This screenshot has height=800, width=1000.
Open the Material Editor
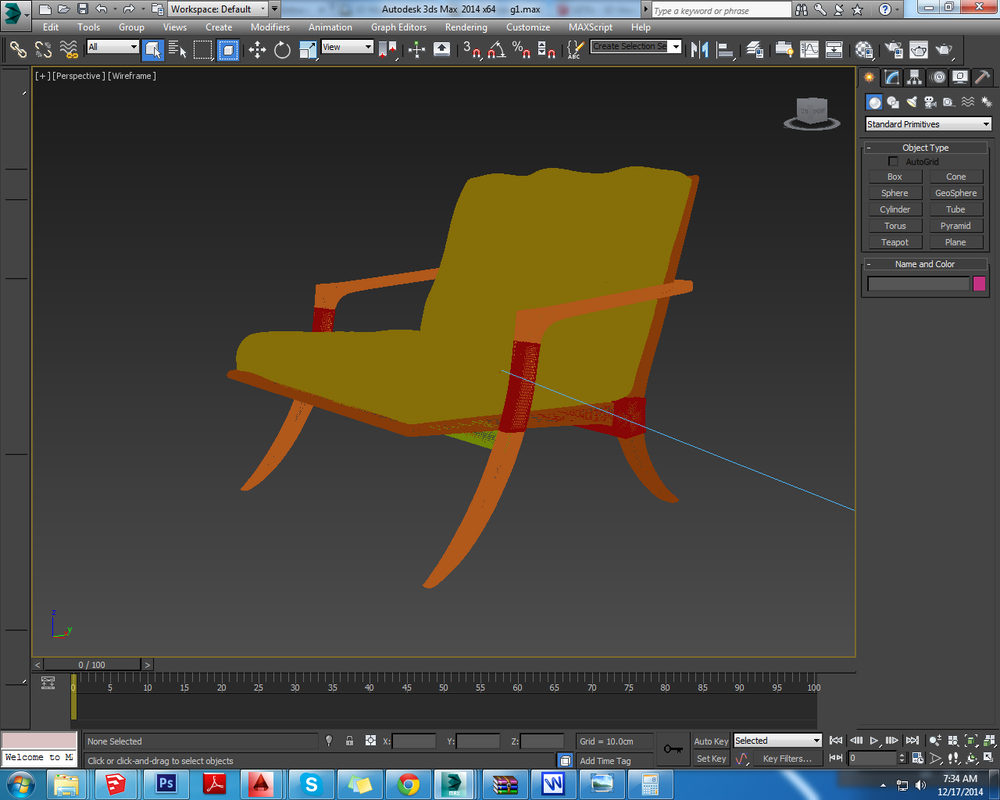[864, 49]
